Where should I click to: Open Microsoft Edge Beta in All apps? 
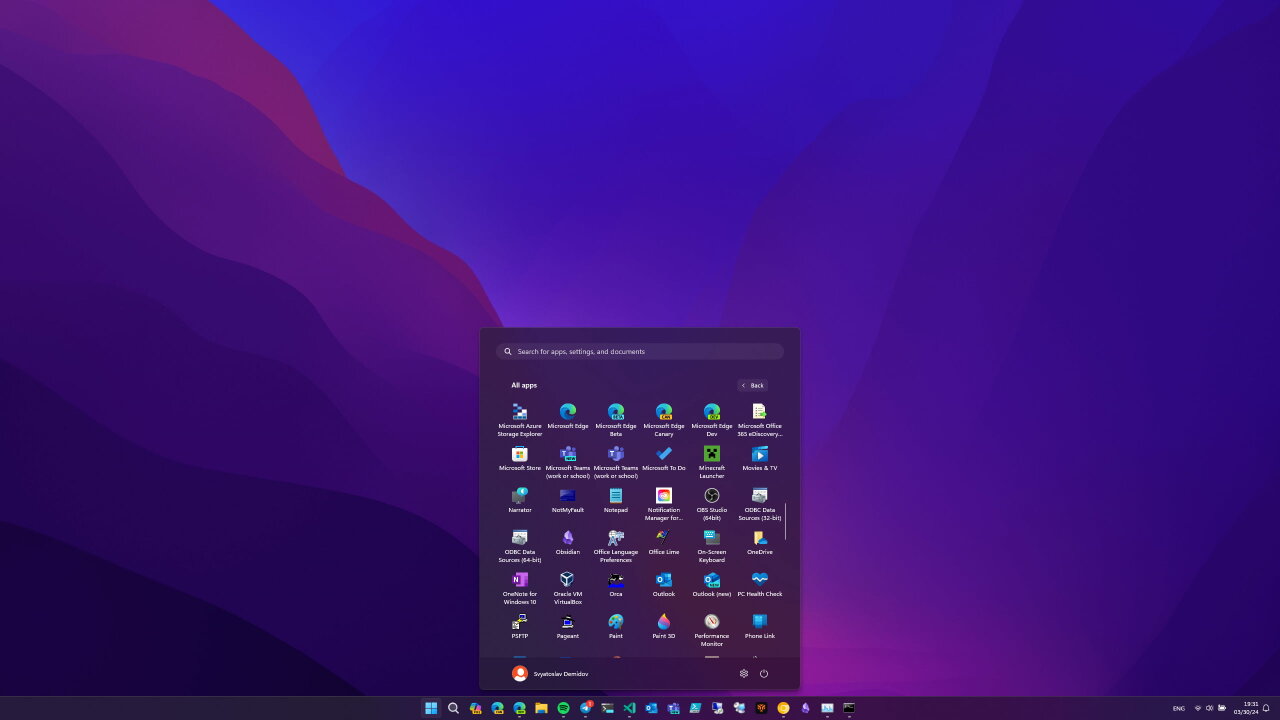click(x=616, y=420)
